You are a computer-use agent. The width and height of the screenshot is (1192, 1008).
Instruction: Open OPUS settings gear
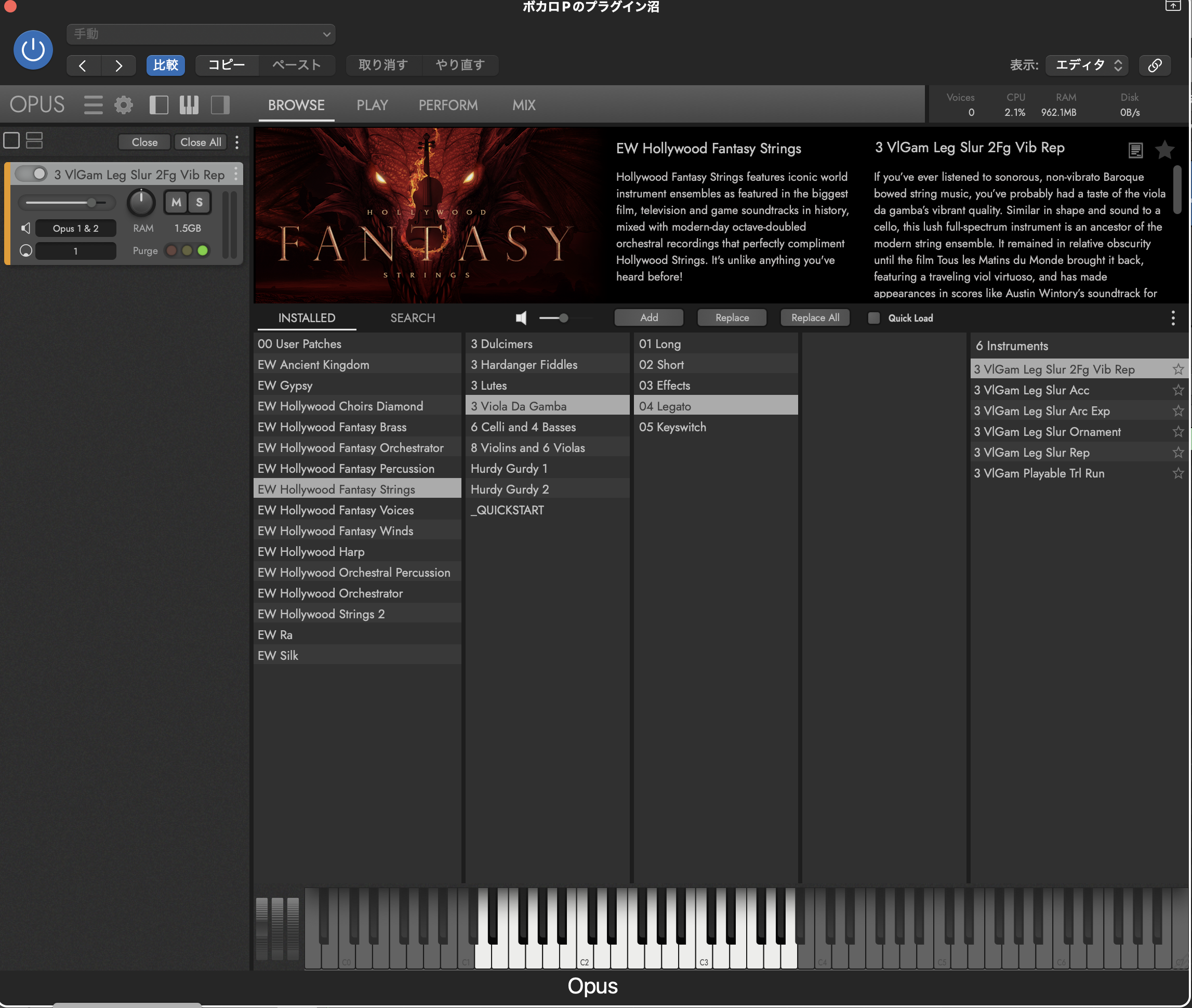click(x=124, y=105)
